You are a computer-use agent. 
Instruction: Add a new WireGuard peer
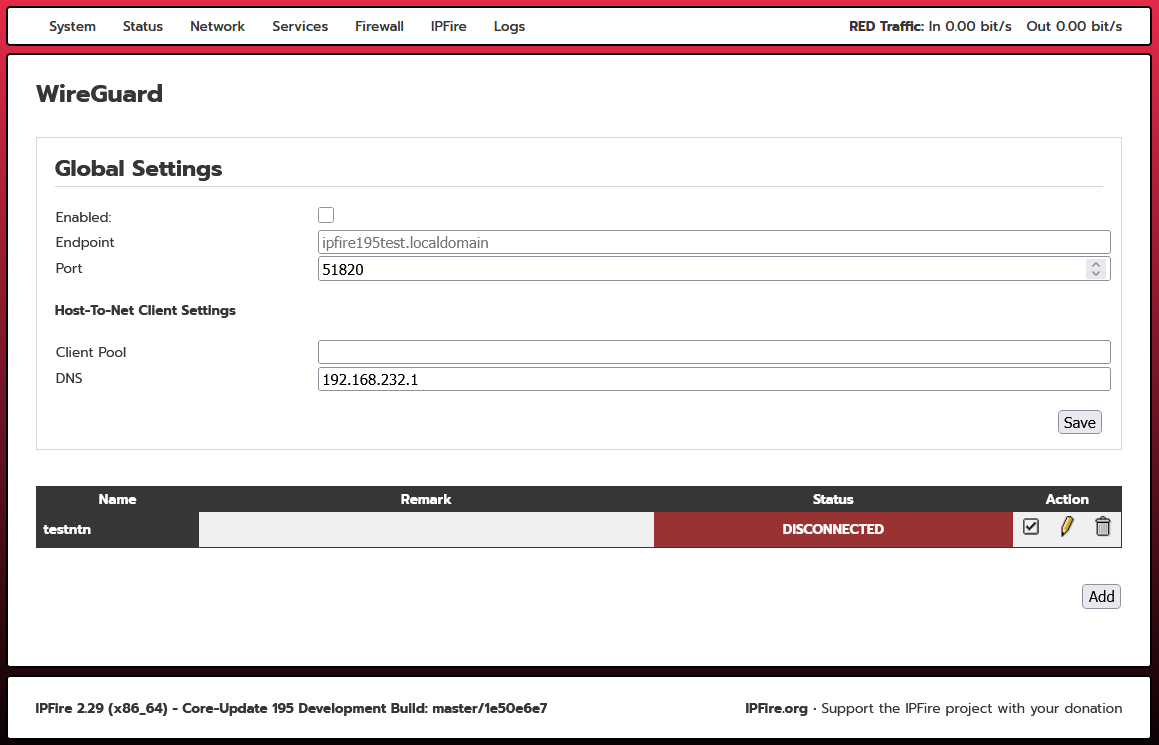(1101, 596)
